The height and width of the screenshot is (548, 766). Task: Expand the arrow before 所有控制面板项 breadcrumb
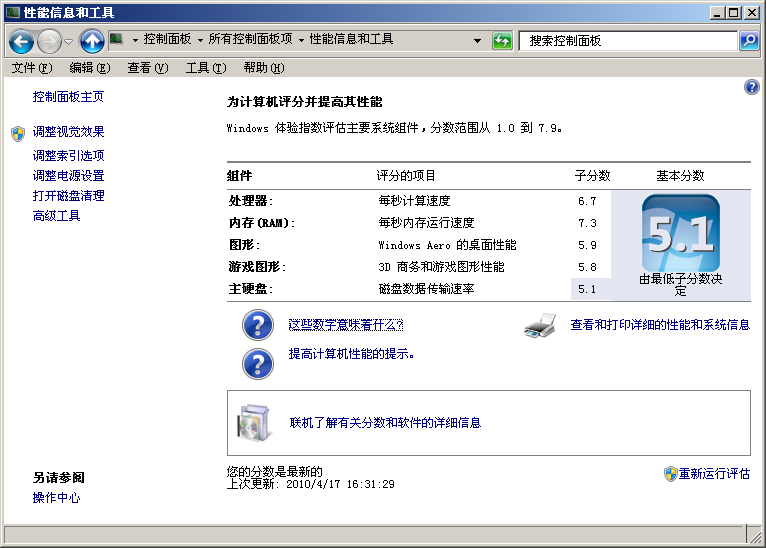pos(200,41)
